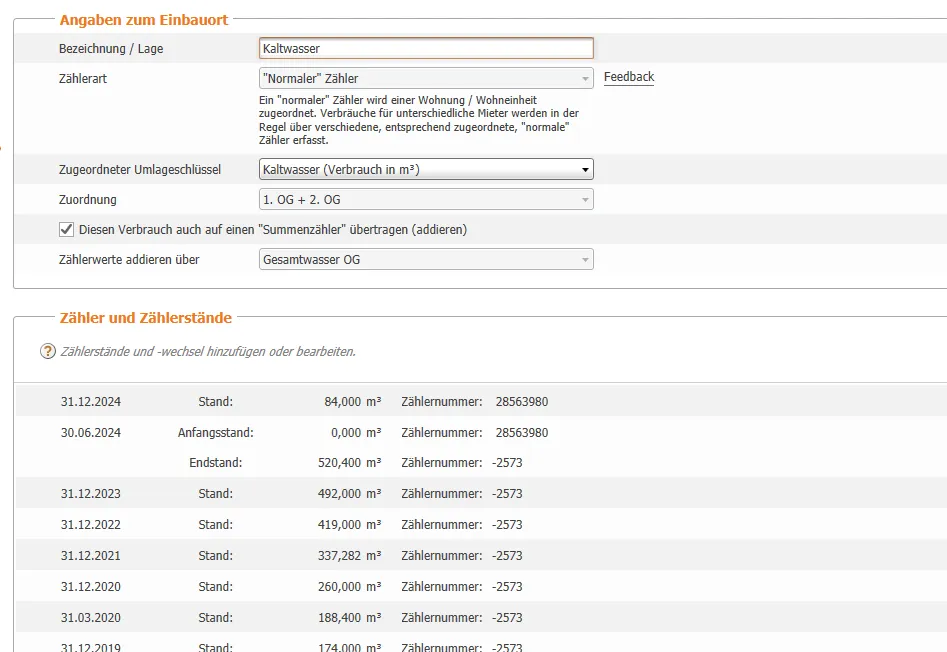The height and width of the screenshot is (652, 947).
Task: Click the 31.12.2019 reading row
Action: (x=300, y=646)
